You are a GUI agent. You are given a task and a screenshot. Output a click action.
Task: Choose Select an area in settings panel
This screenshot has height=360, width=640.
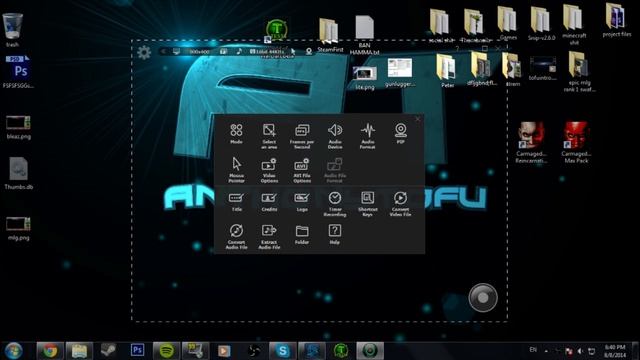269,136
